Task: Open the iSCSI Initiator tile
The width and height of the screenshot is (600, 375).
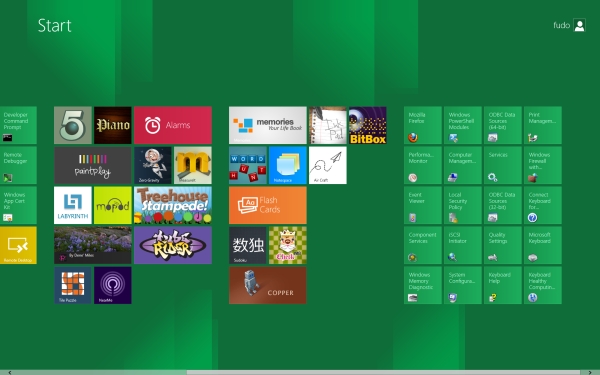Action: pos(463,245)
